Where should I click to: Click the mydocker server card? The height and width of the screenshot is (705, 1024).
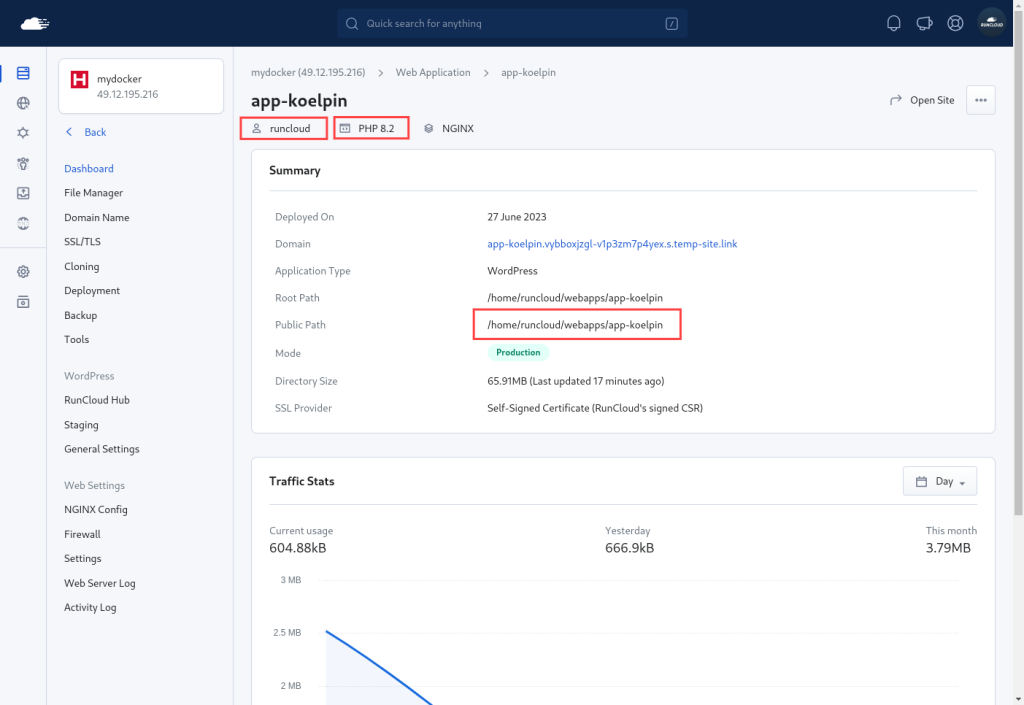click(x=141, y=86)
